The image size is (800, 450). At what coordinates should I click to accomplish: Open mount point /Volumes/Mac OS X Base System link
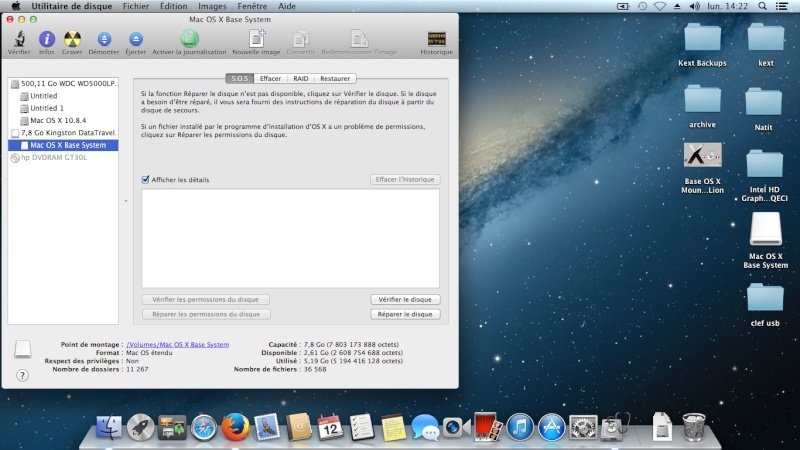178,344
